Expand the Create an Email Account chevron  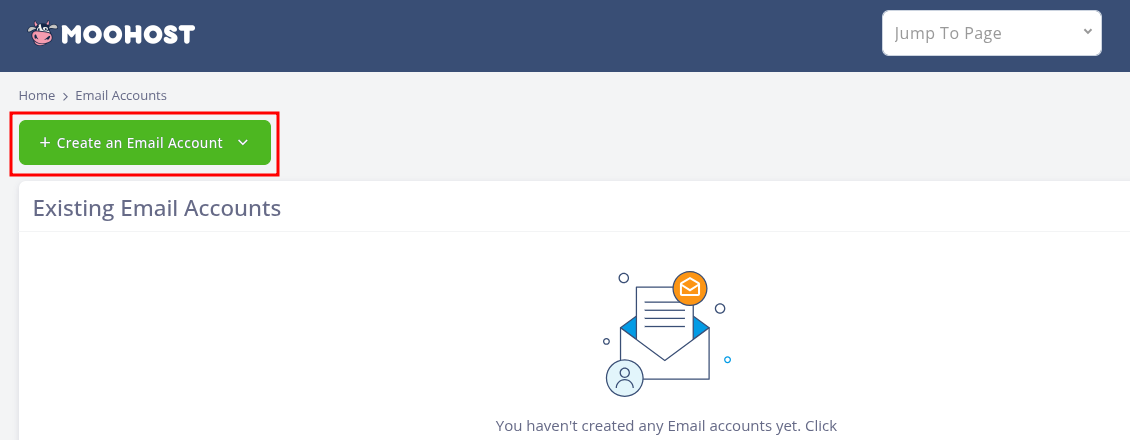point(243,143)
